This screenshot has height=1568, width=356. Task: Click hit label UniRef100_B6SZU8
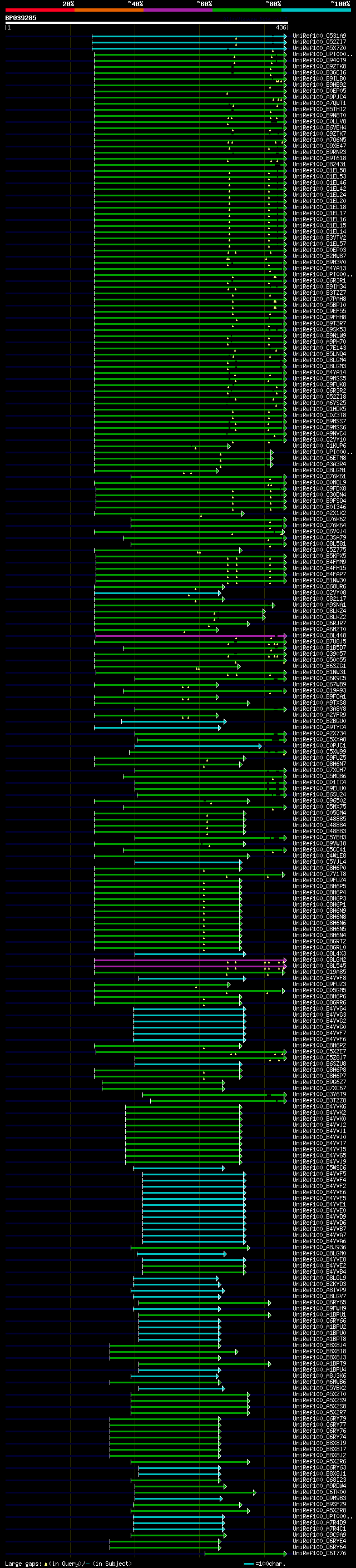click(x=319, y=1064)
